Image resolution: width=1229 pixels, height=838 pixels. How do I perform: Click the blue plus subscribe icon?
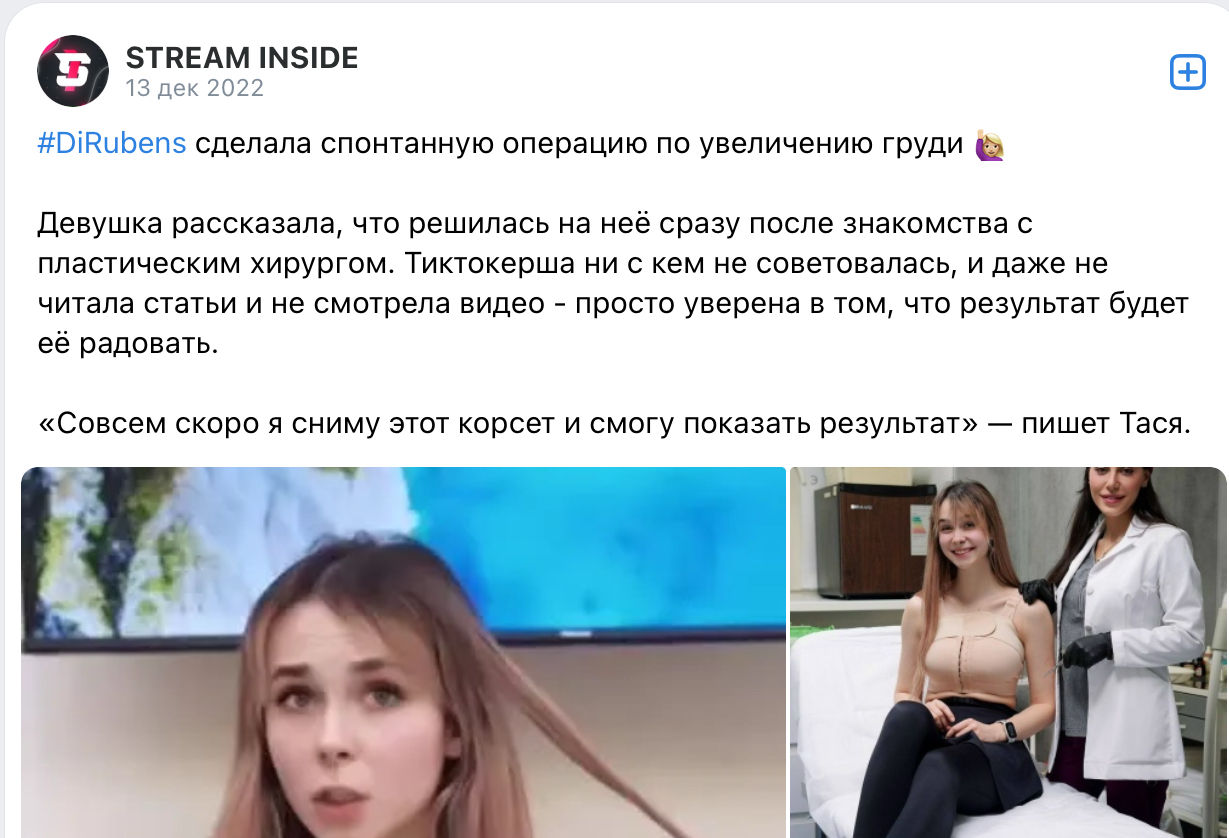click(x=1187, y=72)
